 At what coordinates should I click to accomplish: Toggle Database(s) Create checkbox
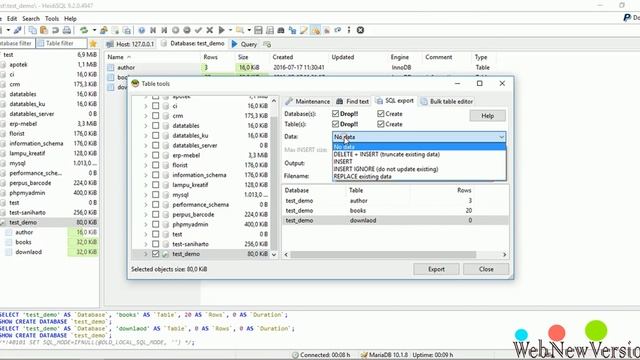[x=381, y=113]
